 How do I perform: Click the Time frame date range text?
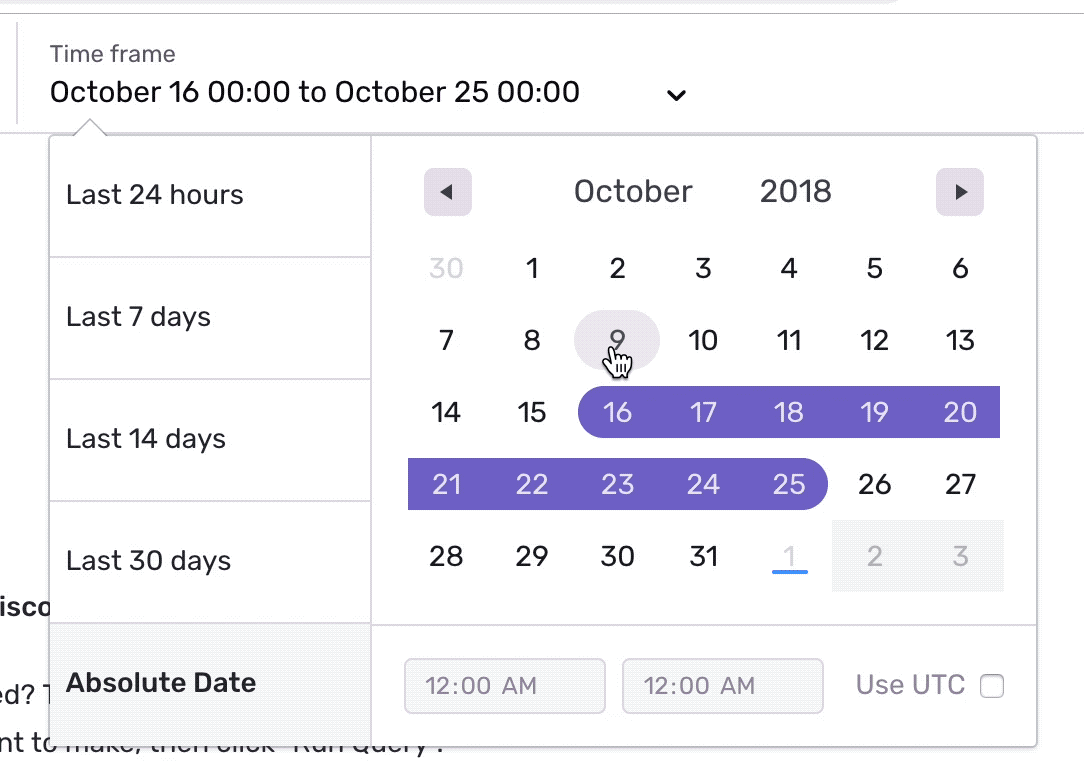pos(315,92)
